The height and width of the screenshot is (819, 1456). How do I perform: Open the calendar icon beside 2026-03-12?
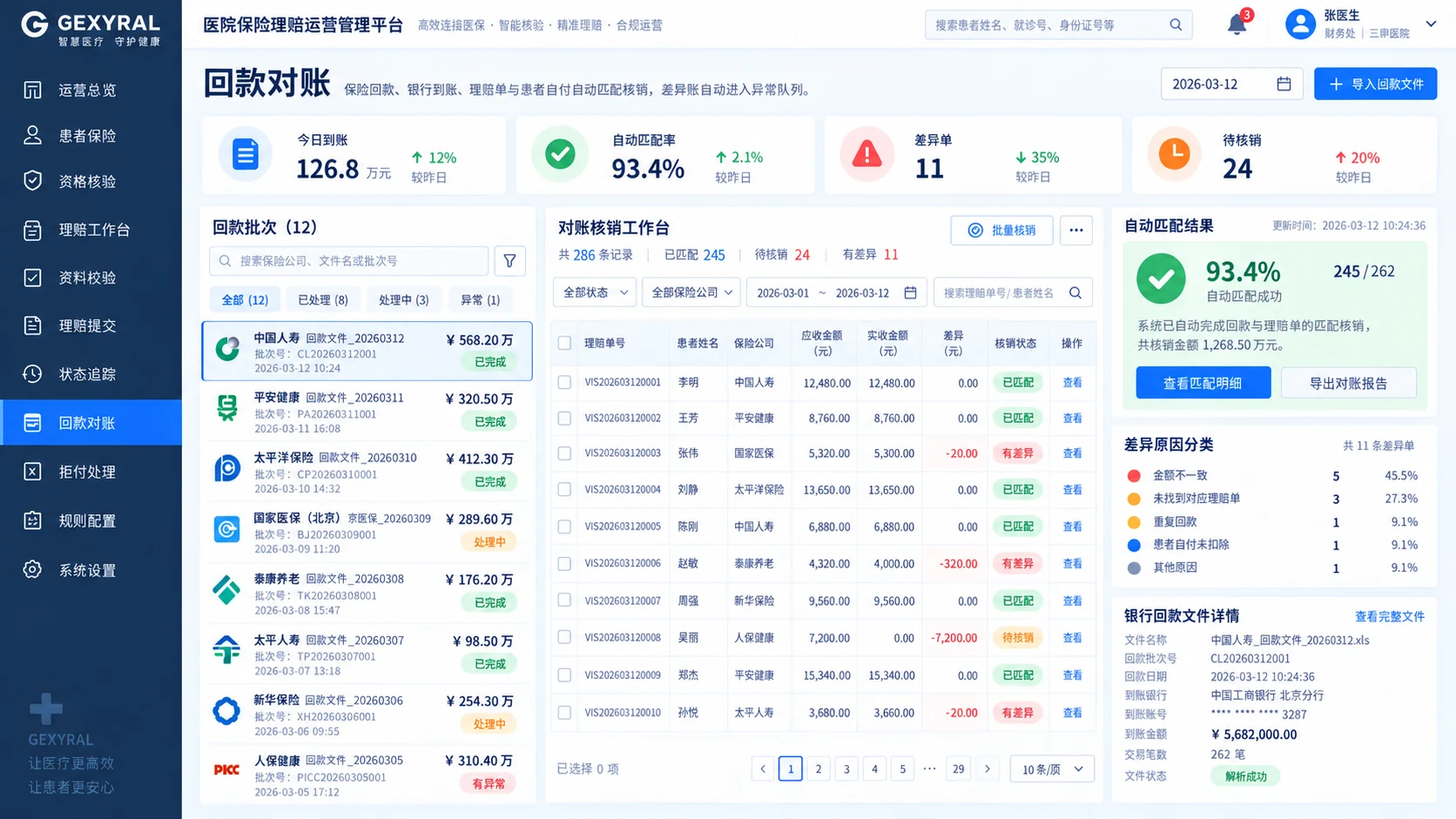1284,84
